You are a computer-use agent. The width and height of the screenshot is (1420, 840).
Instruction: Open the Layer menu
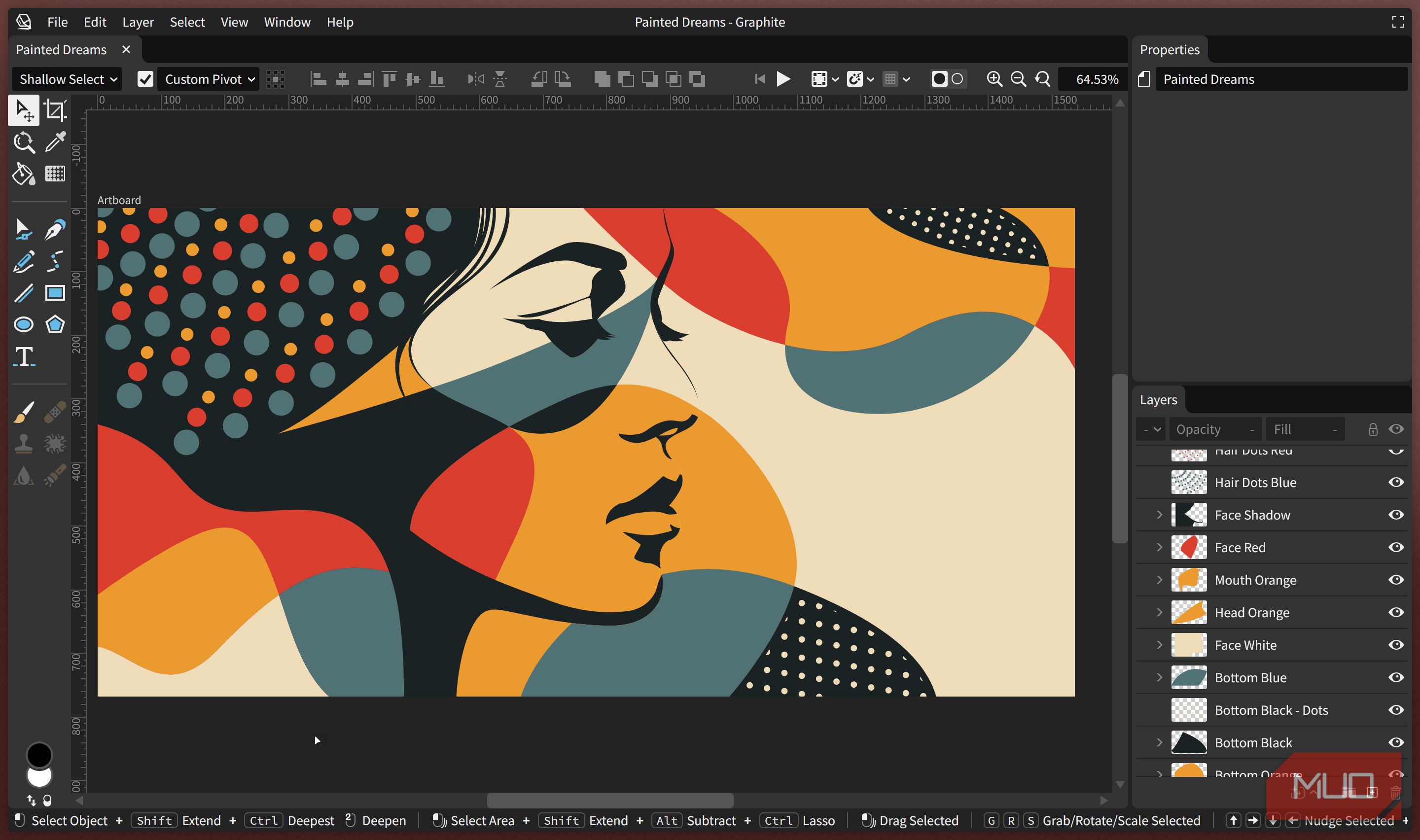pos(138,22)
